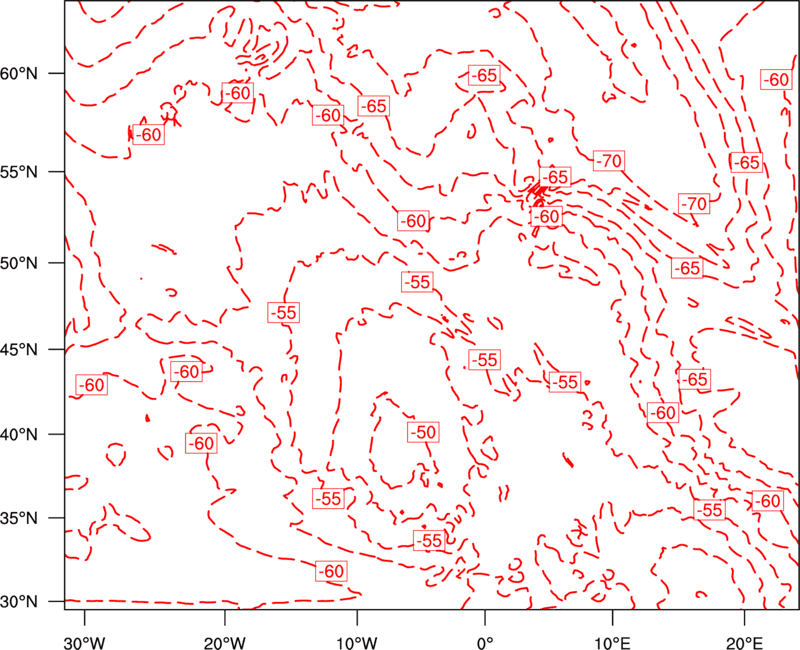Select the bottommost -60 contour label

[x=331, y=571]
